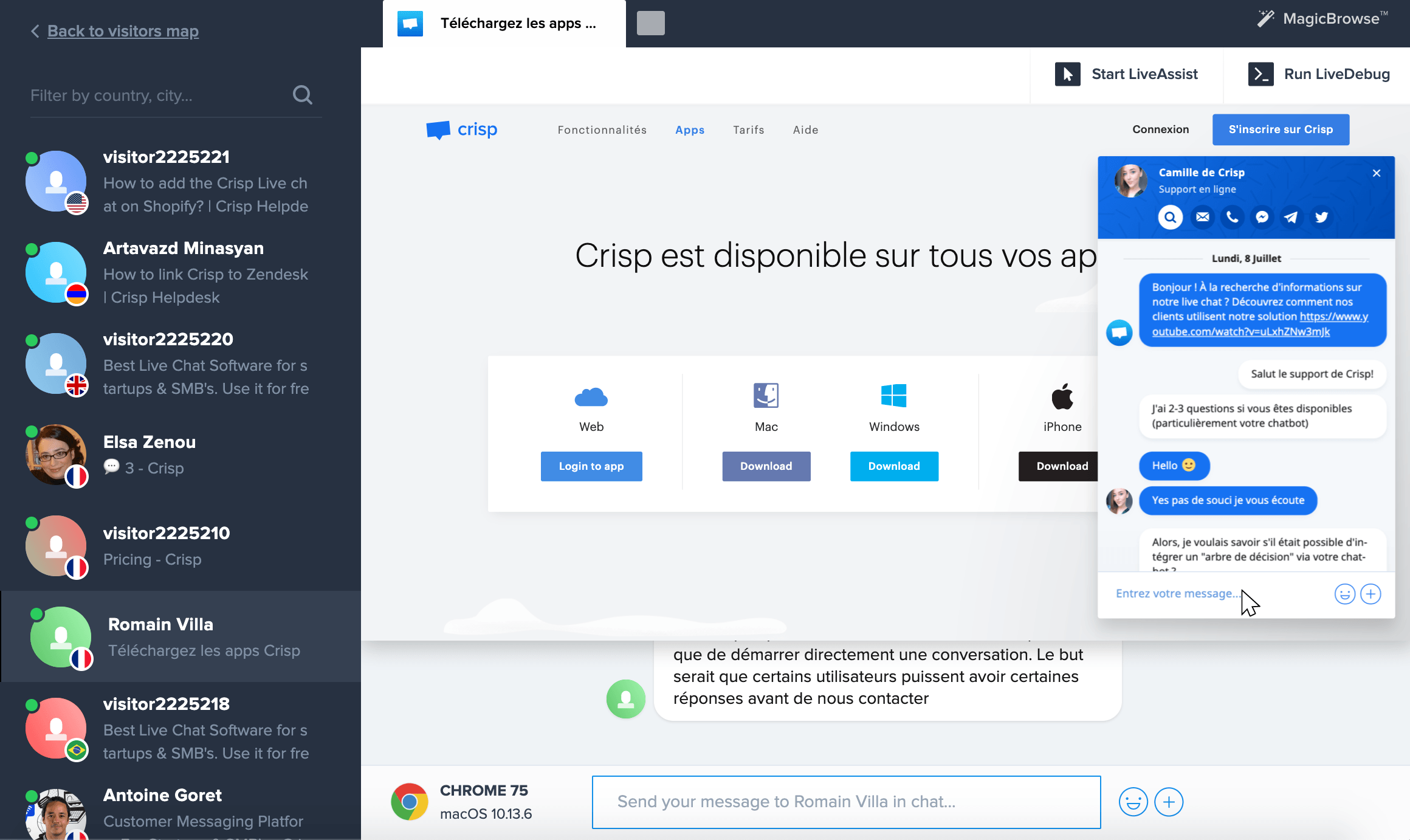The width and height of the screenshot is (1410, 840).
Task: Click the search magnifier in visitor filter
Action: pyautogui.click(x=302, y=95)
